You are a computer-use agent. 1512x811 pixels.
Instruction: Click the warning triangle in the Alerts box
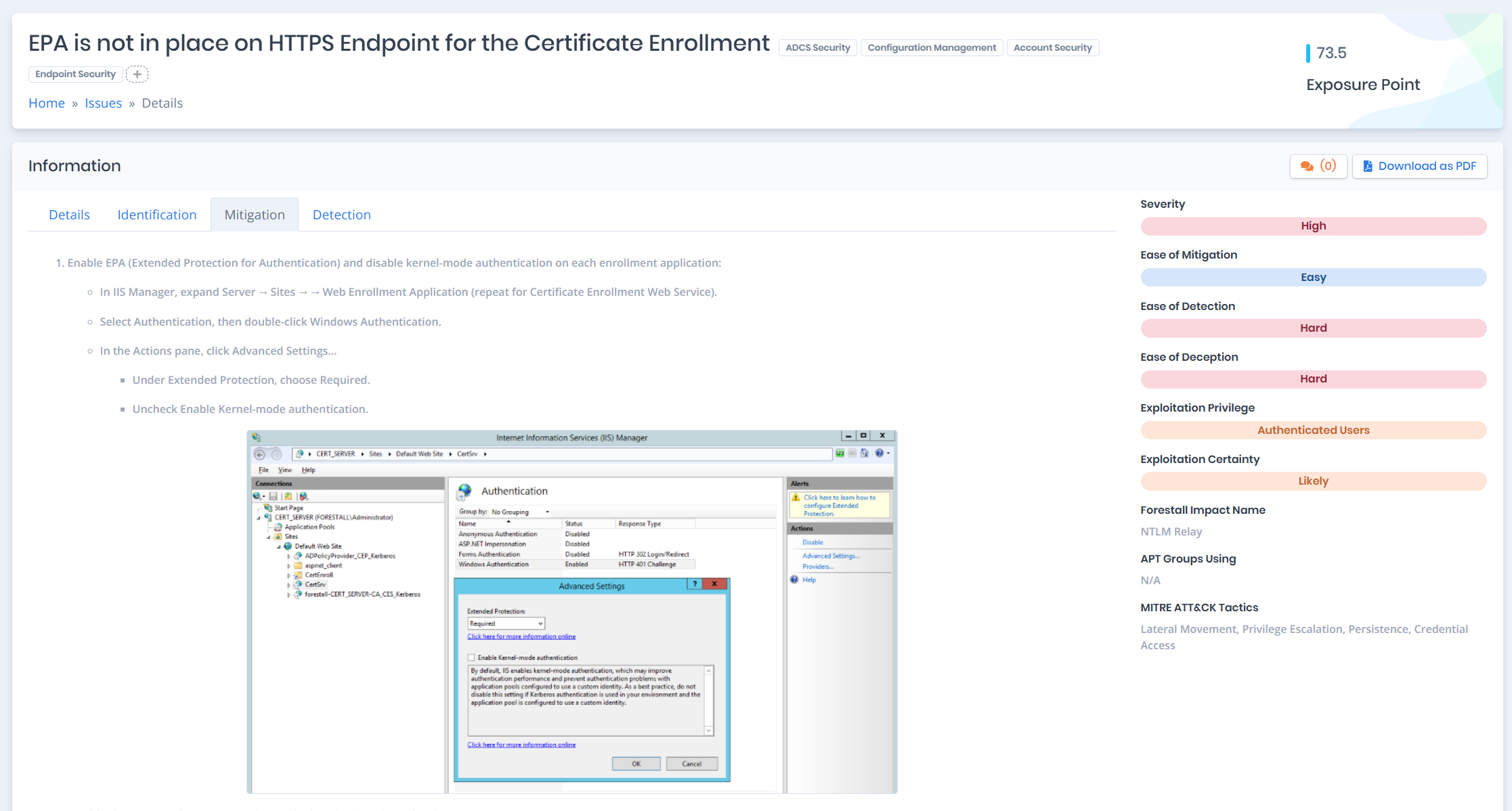[796, 498]
